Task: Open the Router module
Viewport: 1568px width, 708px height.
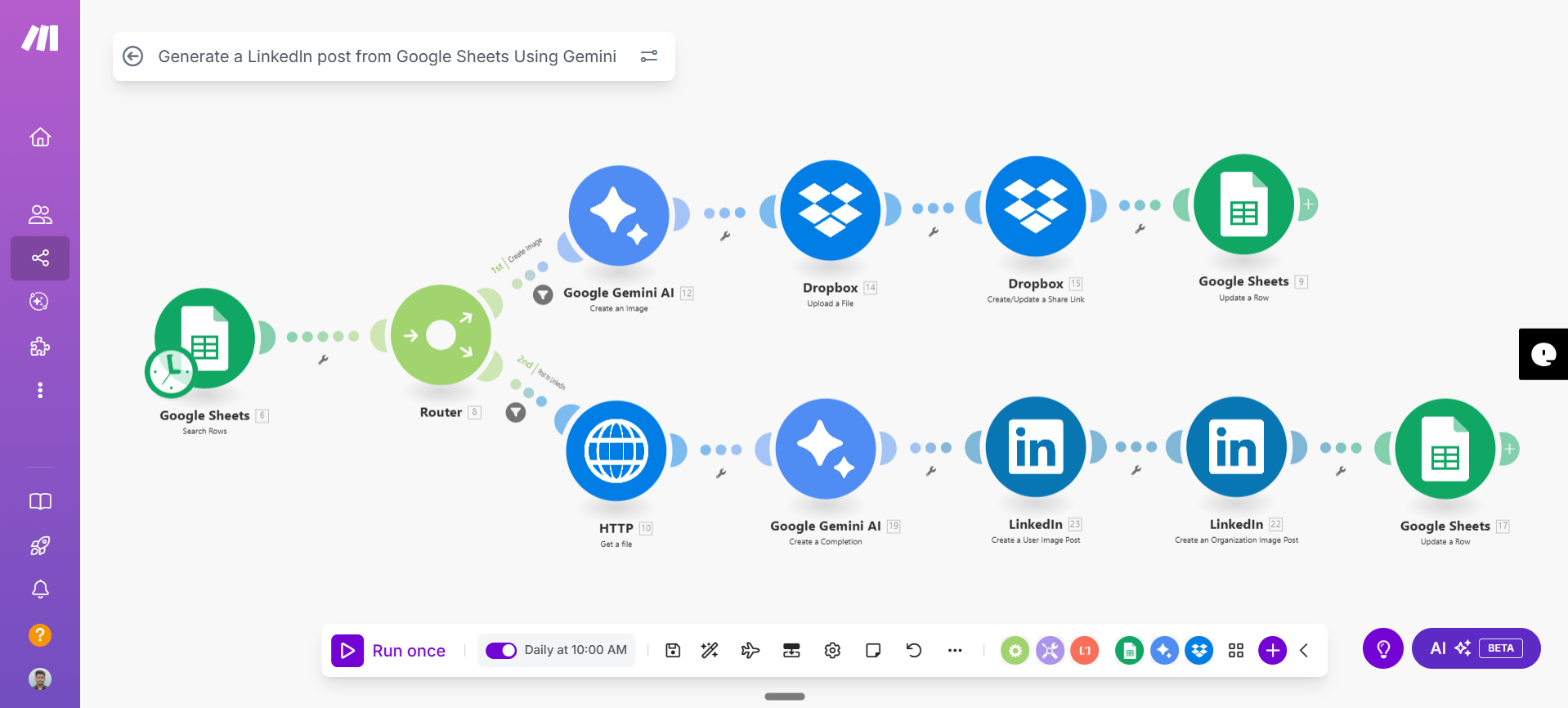Action: pos(441,335)
